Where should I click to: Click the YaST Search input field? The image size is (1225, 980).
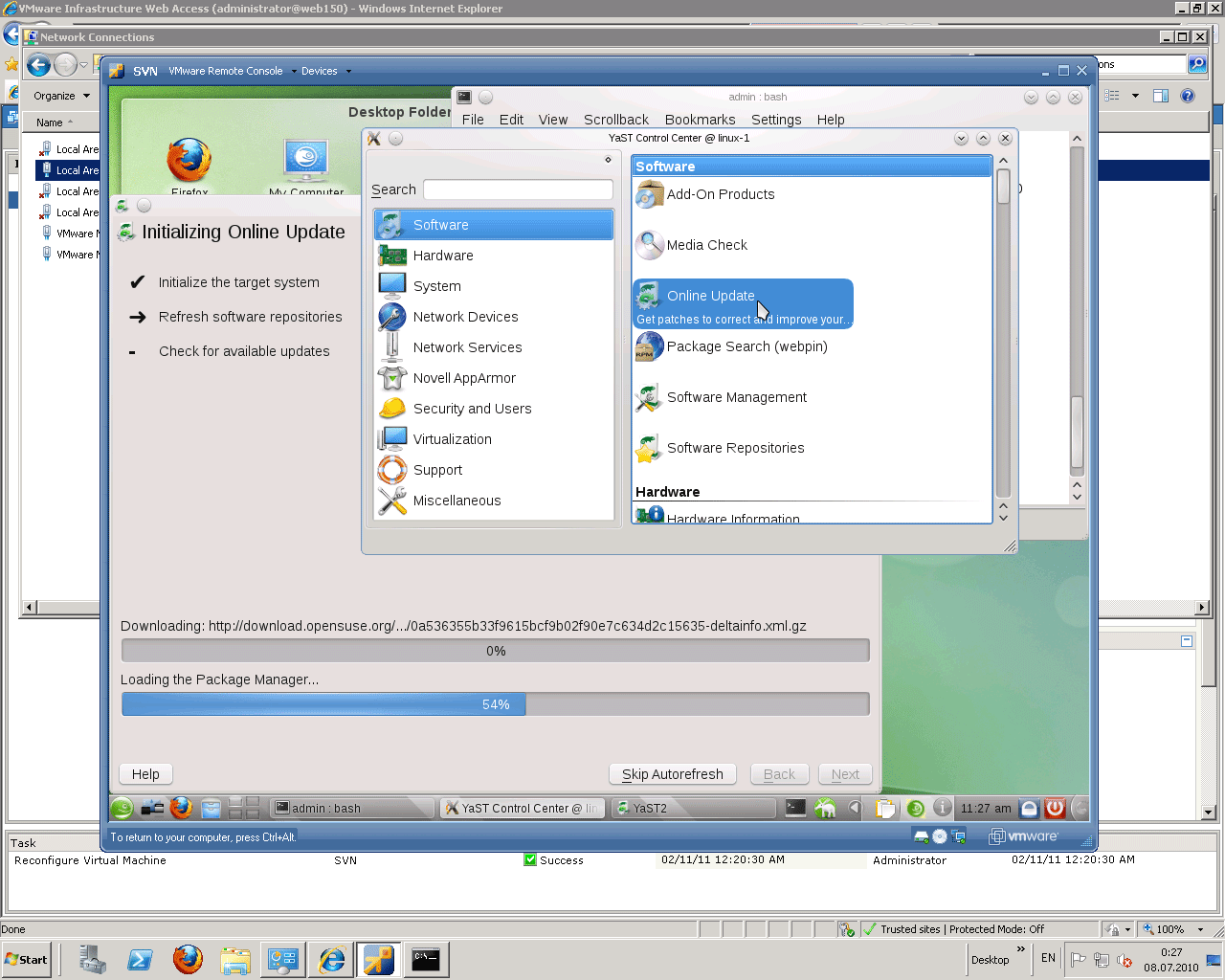518,189
